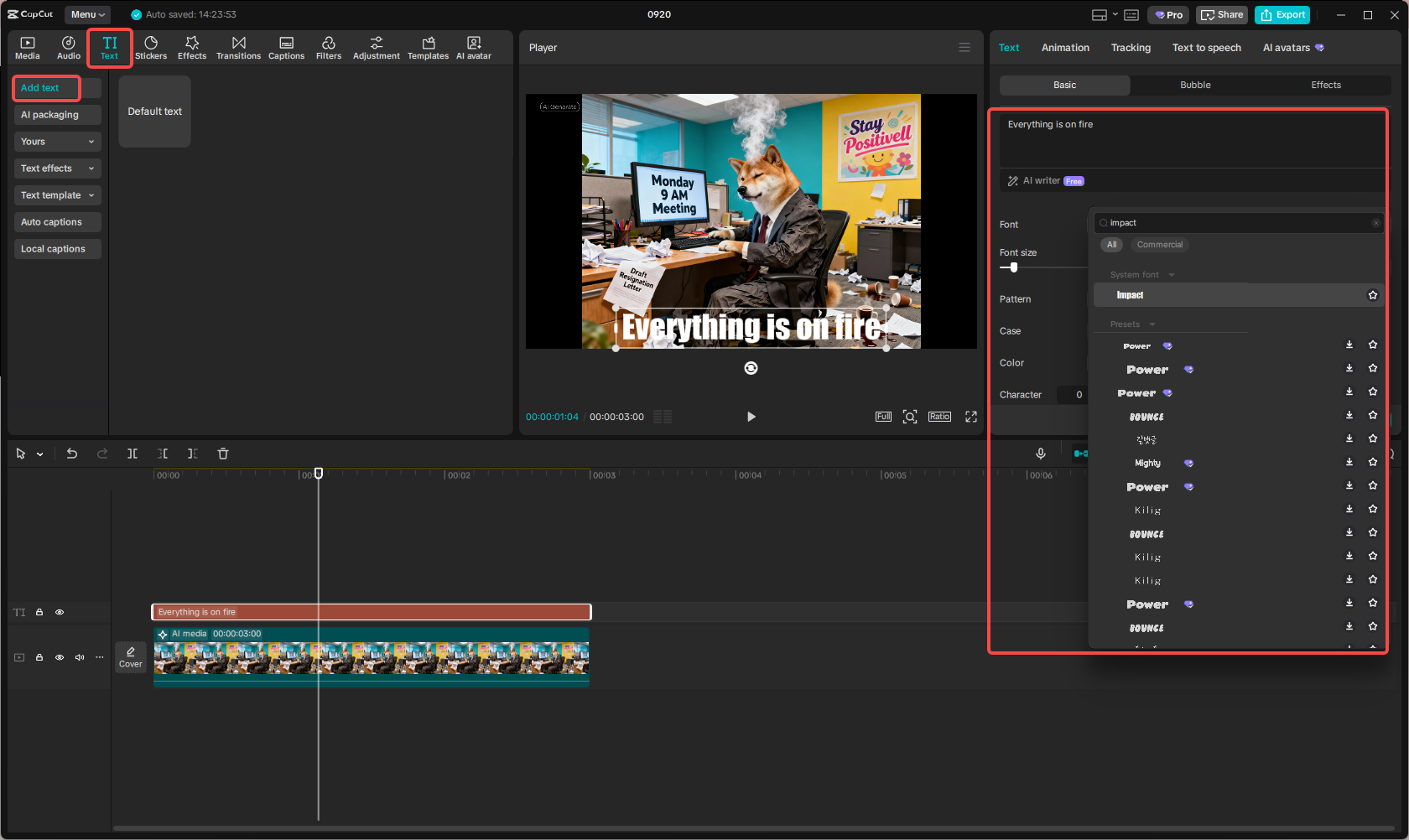Open the Stickers panel
The width and height of the screenshot is (1409, 840).
[x=151, y=48]
